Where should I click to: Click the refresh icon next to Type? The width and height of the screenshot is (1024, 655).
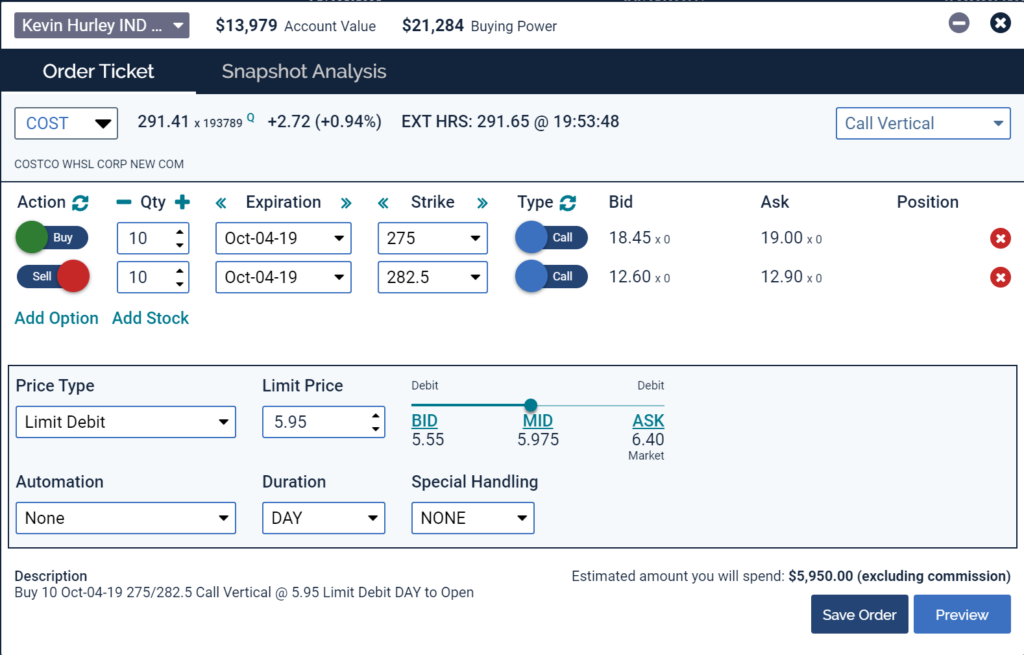pos(568,202)
